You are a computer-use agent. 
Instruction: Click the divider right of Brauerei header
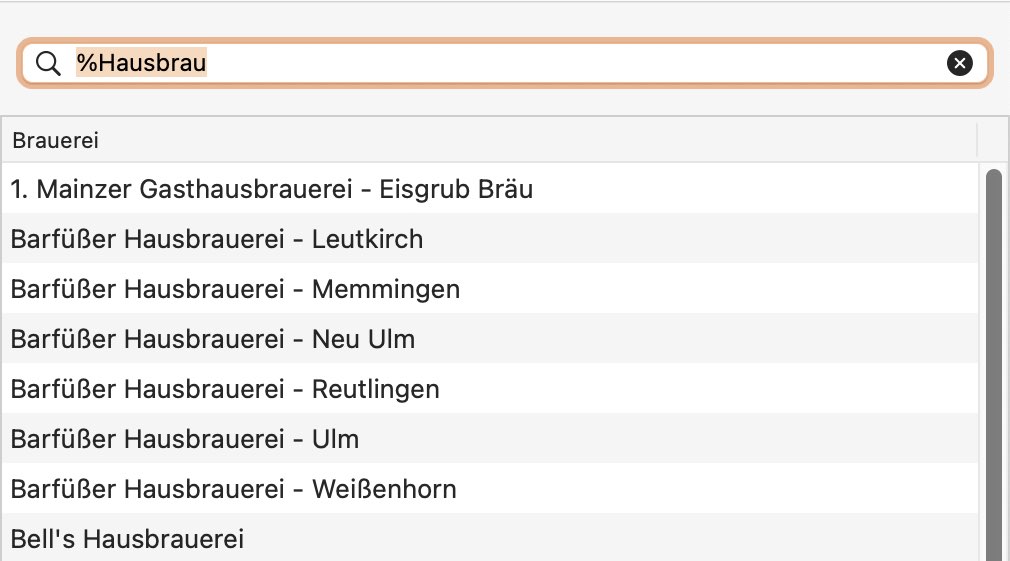977,140
